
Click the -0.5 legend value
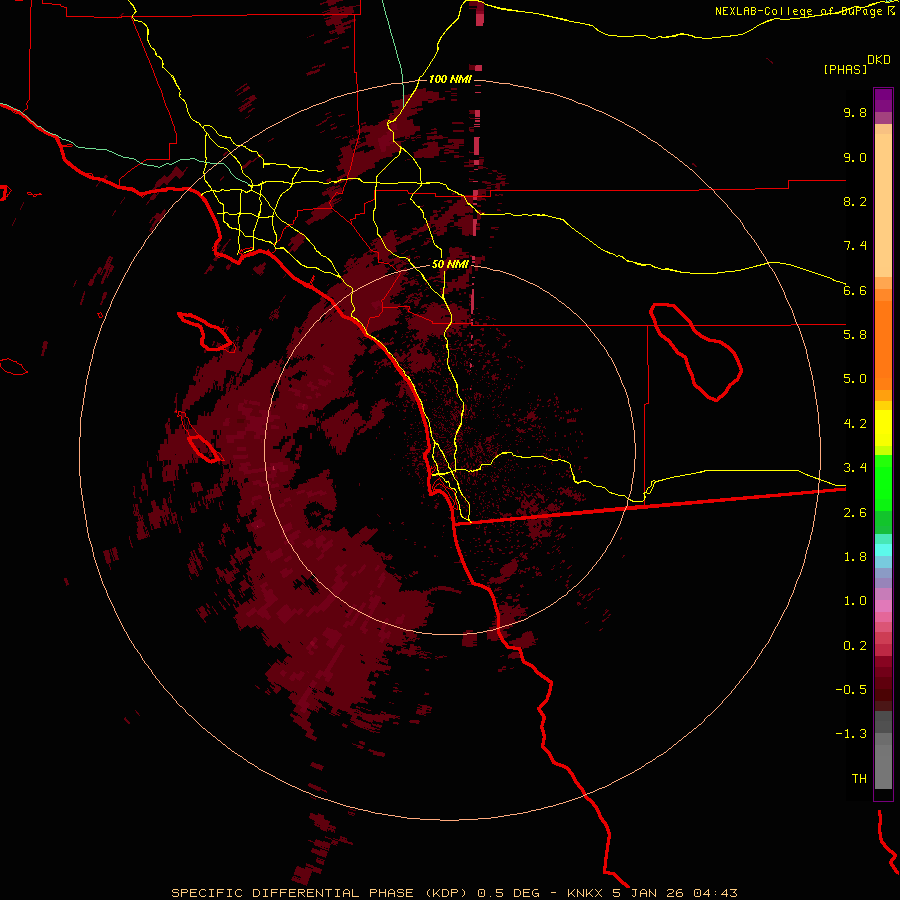(x=851, y=690)
